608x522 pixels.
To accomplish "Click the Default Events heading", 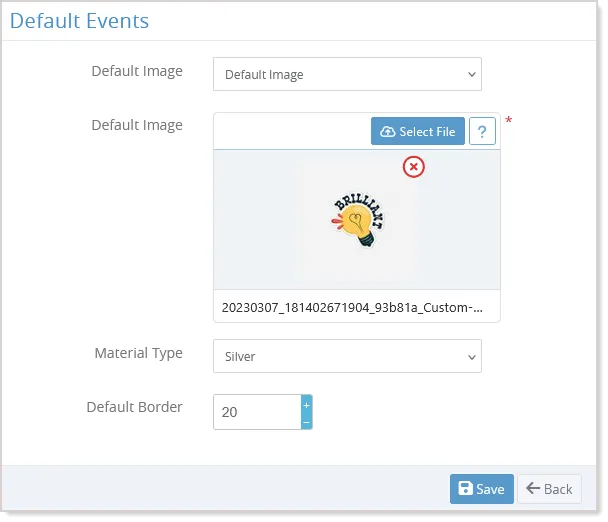I will (79, 21).
